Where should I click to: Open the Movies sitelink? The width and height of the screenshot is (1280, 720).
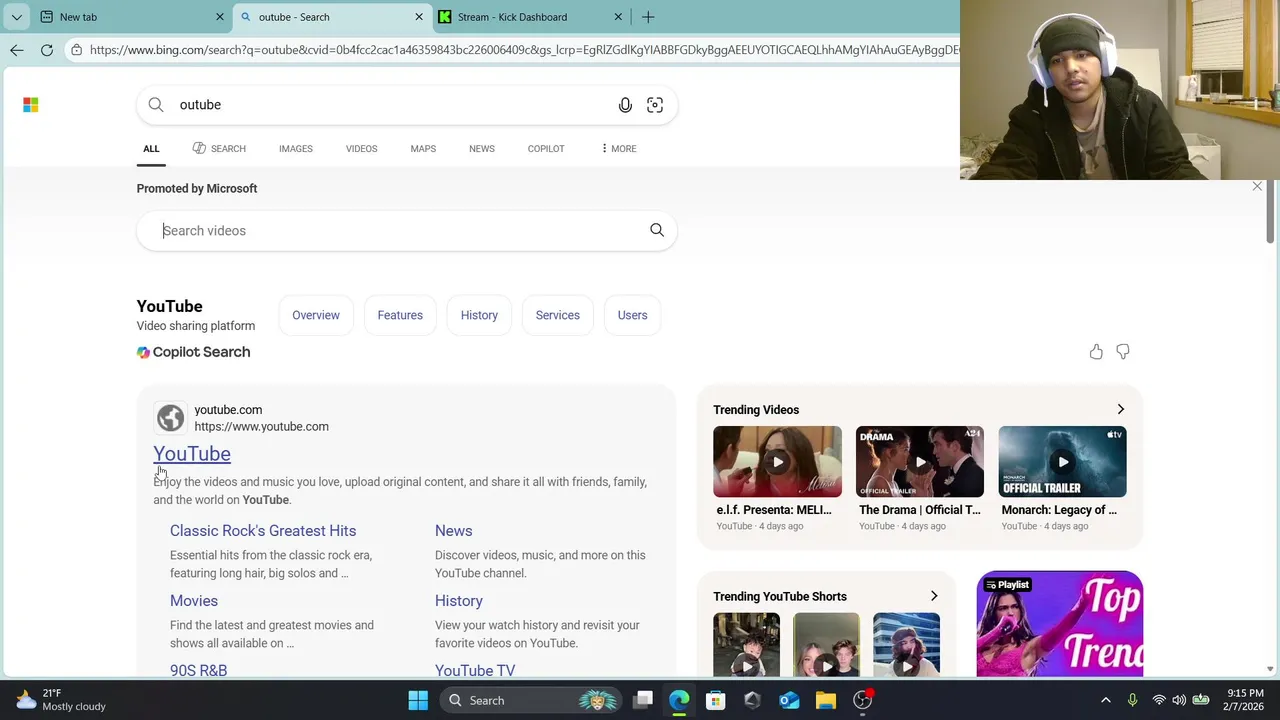point(194,601)
